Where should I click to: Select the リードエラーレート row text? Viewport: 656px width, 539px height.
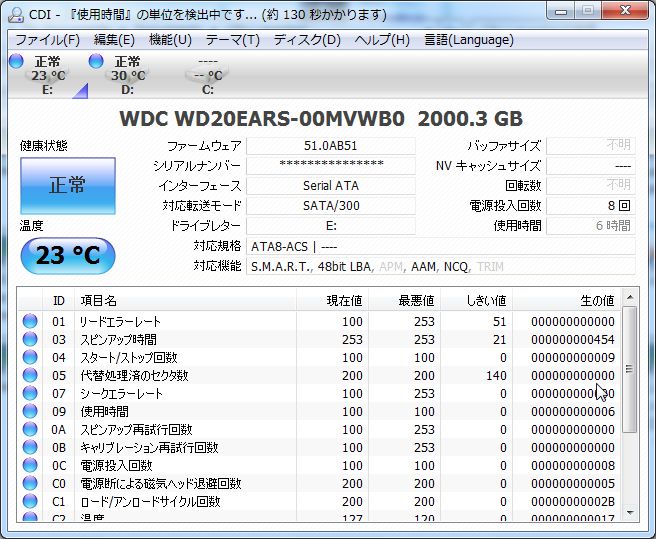[120, 321]
